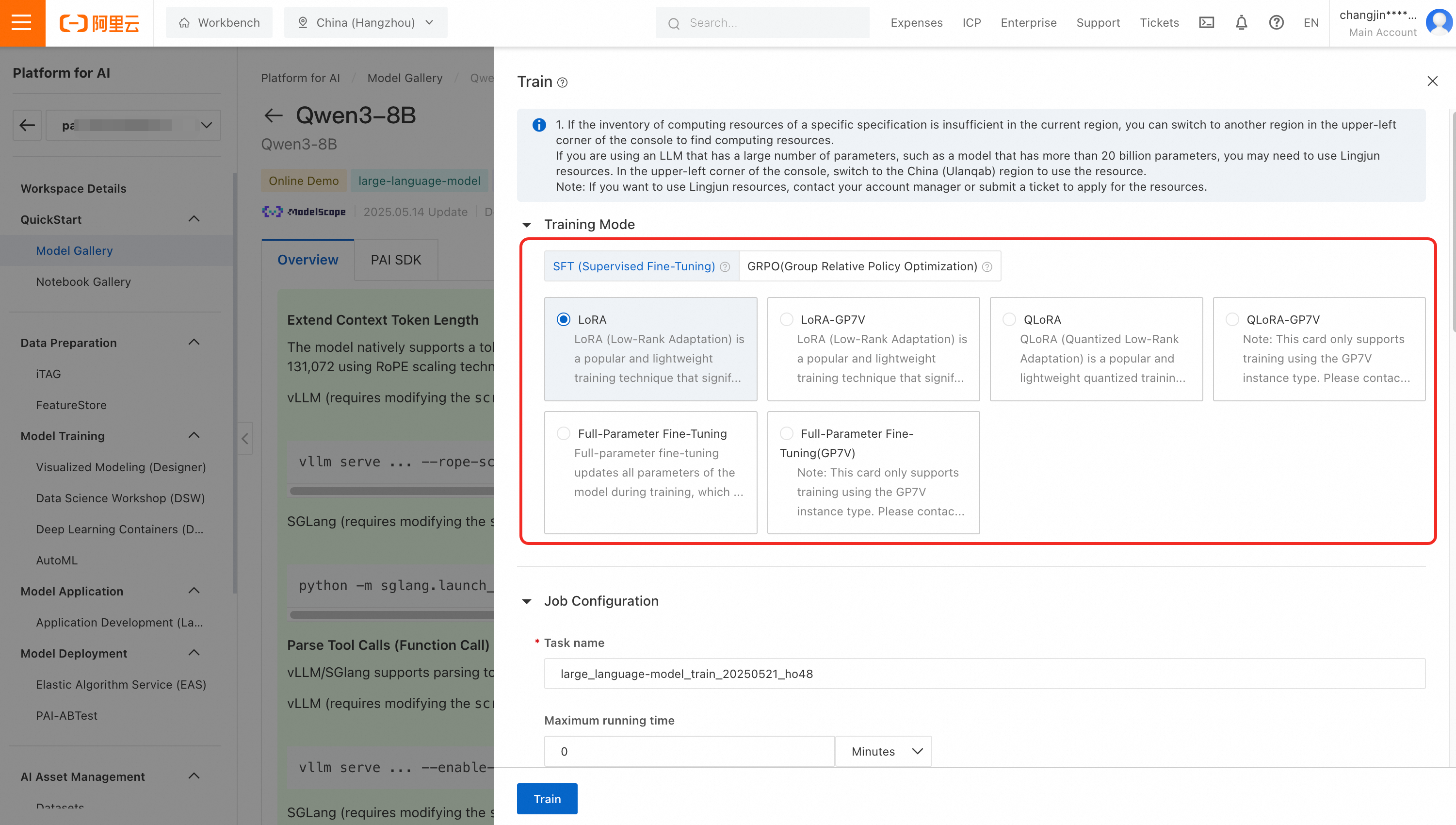The width and height of the screenshot is (1456, 825).
Task: Click the top Search box
Action: [762, 23]
